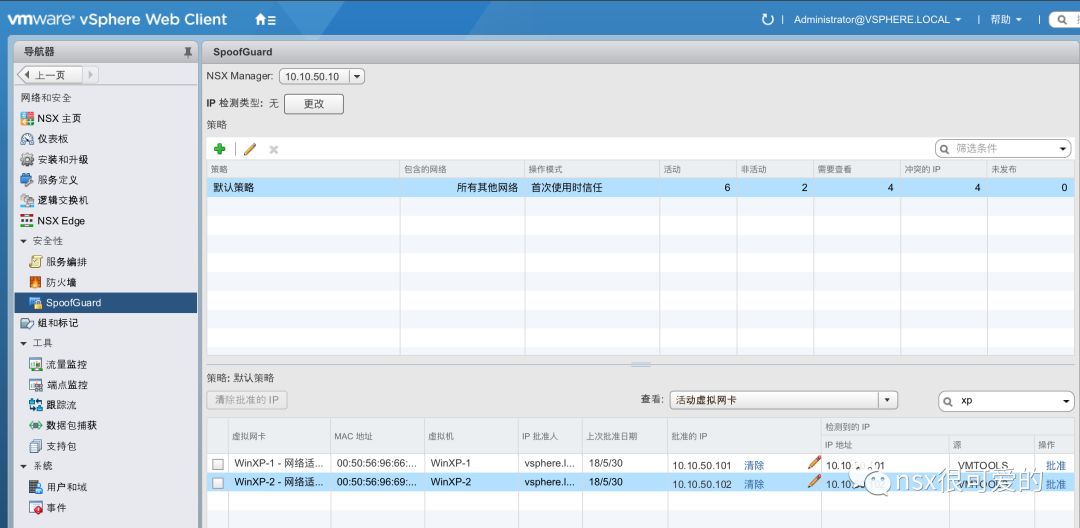
Task: Select 服务编排 in the navigator
Action: click(67, 262)
